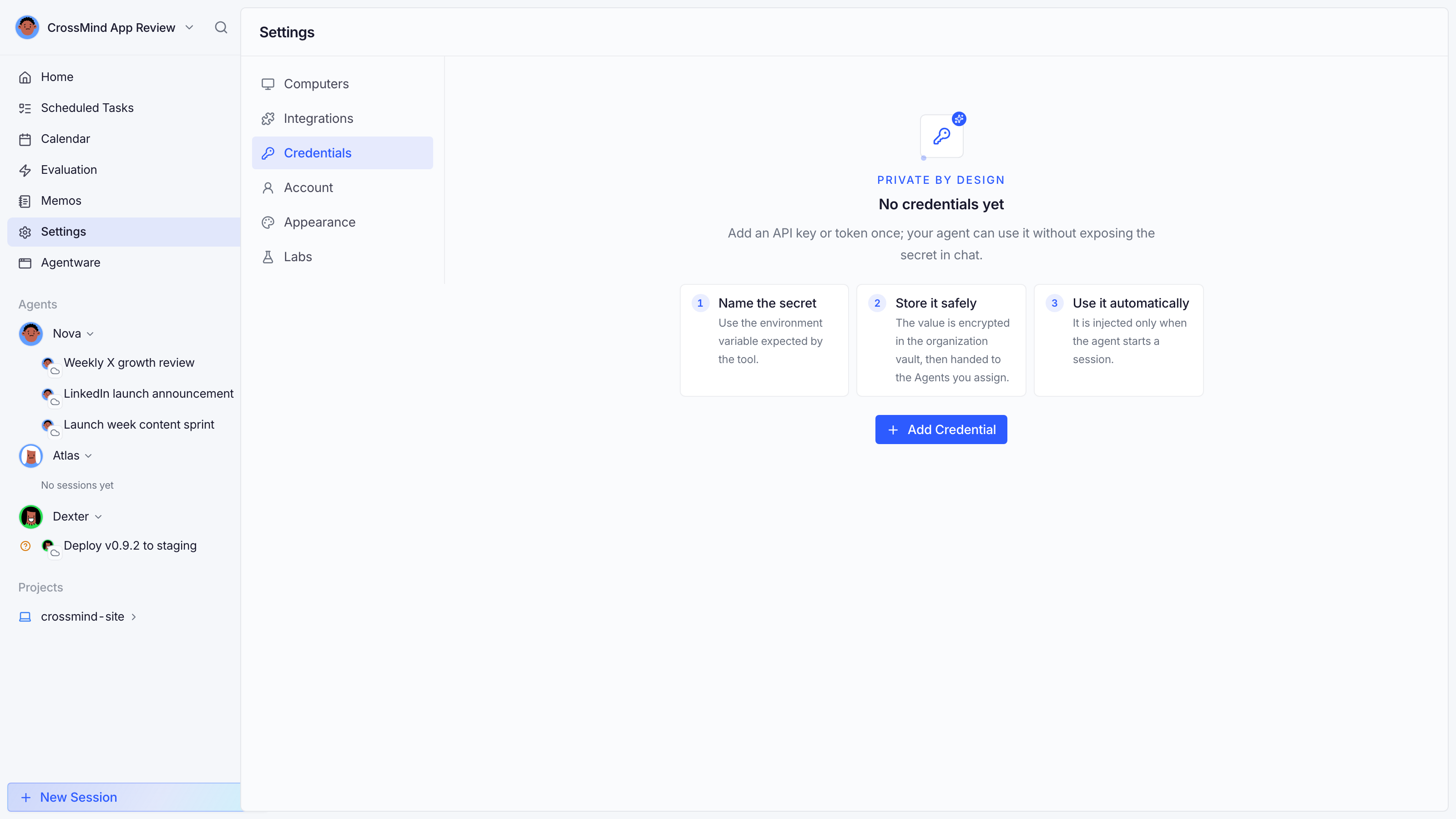Click the Nova agent avatar

[x=31, y=334]
